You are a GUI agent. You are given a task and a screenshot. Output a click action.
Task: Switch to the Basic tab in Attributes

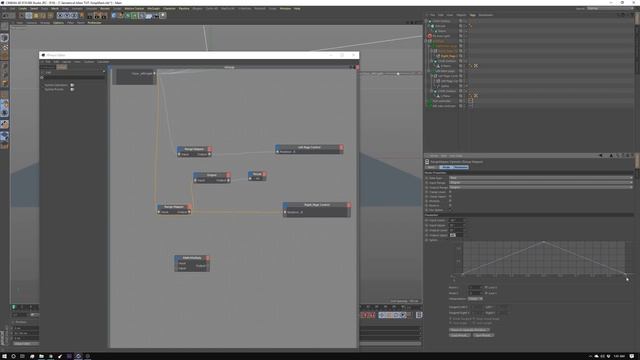coord(431,167)
